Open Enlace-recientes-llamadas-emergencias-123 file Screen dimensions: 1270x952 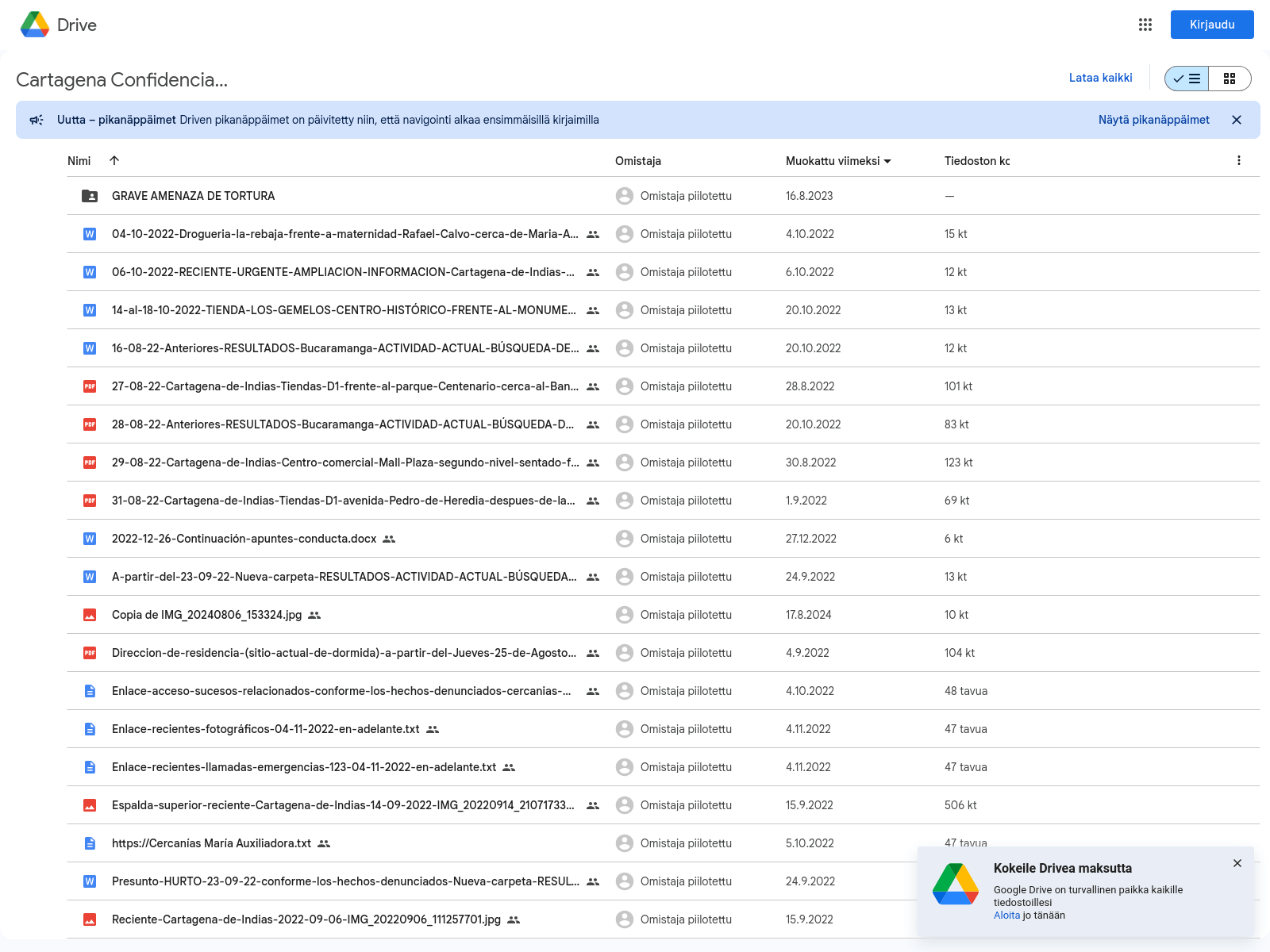304,767
